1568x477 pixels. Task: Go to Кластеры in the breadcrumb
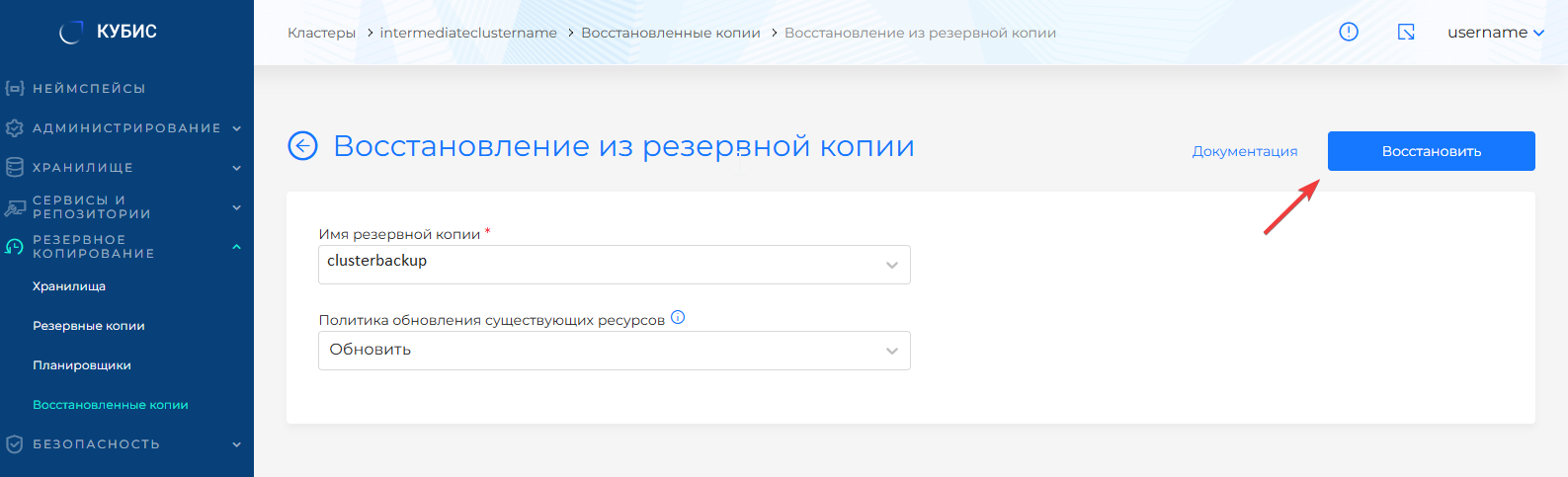pyautogui.click(x=321, y=33)
